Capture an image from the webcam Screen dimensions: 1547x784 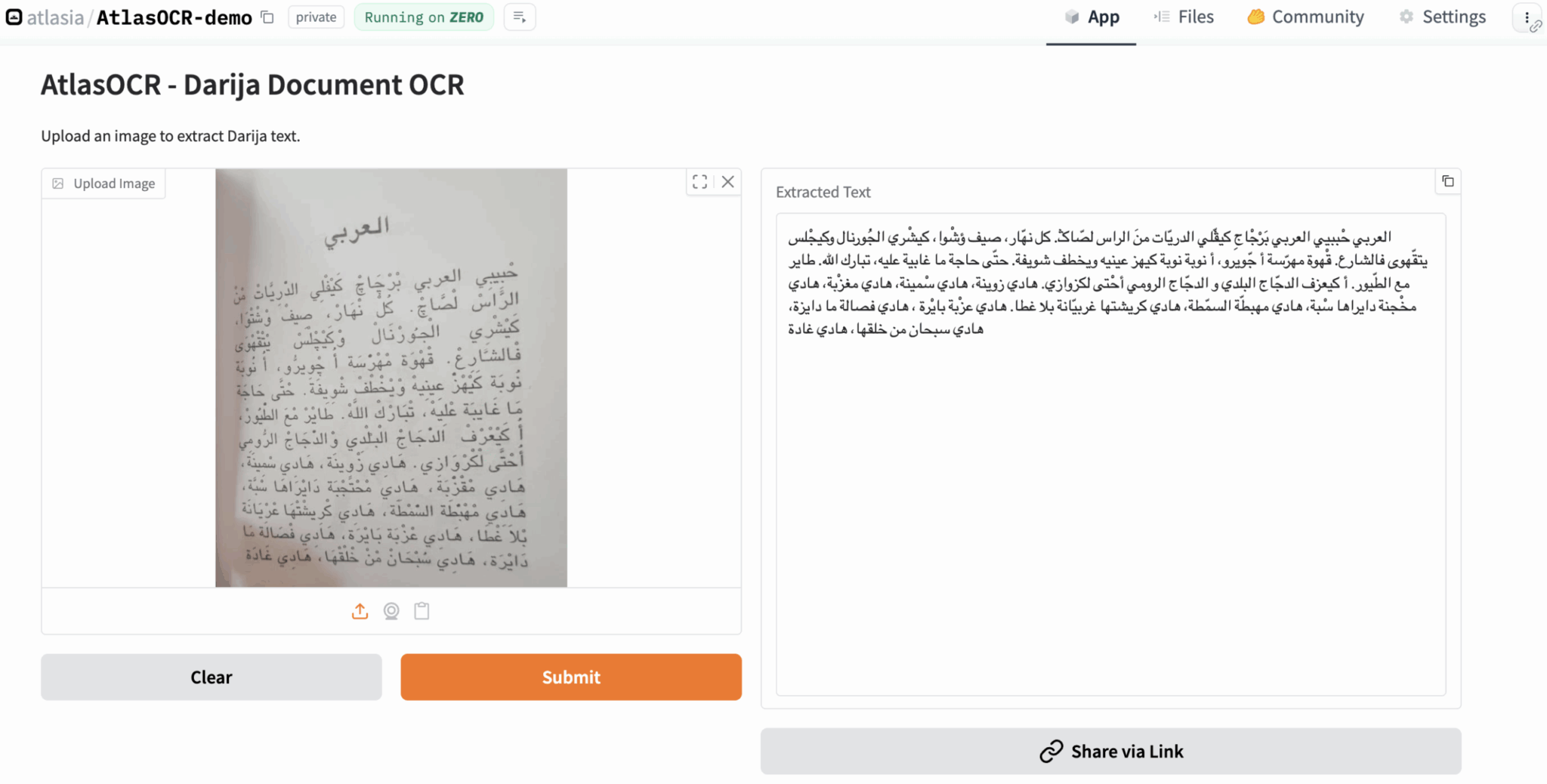point(391,611)
